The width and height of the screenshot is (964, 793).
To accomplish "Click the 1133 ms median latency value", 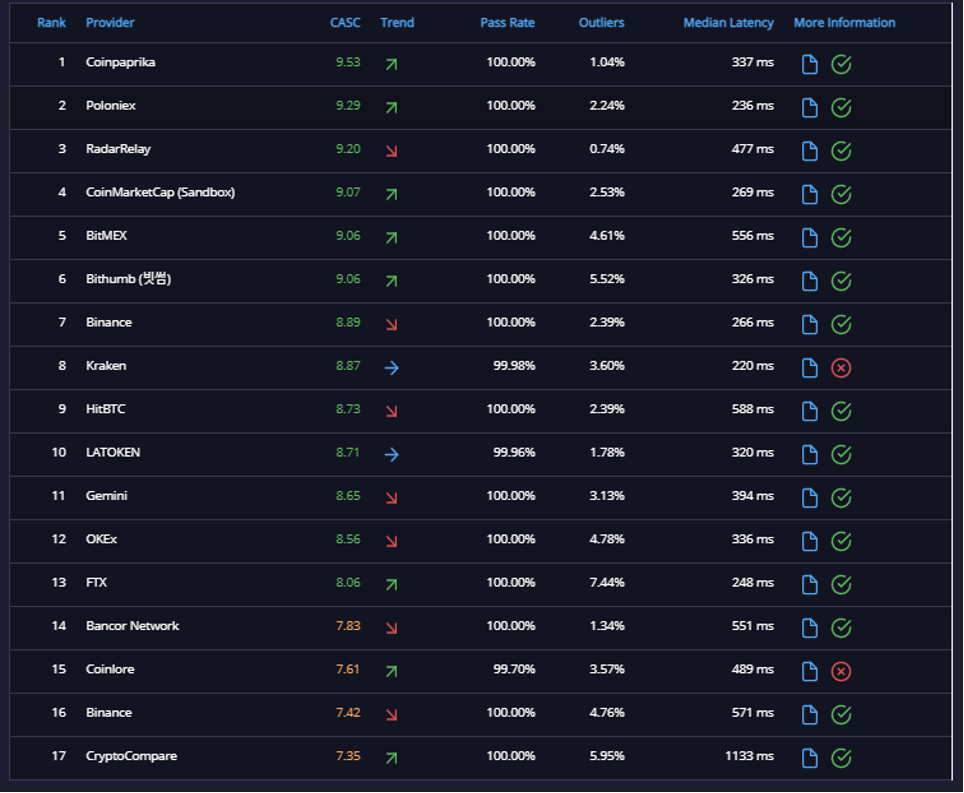I will [749, 756].
